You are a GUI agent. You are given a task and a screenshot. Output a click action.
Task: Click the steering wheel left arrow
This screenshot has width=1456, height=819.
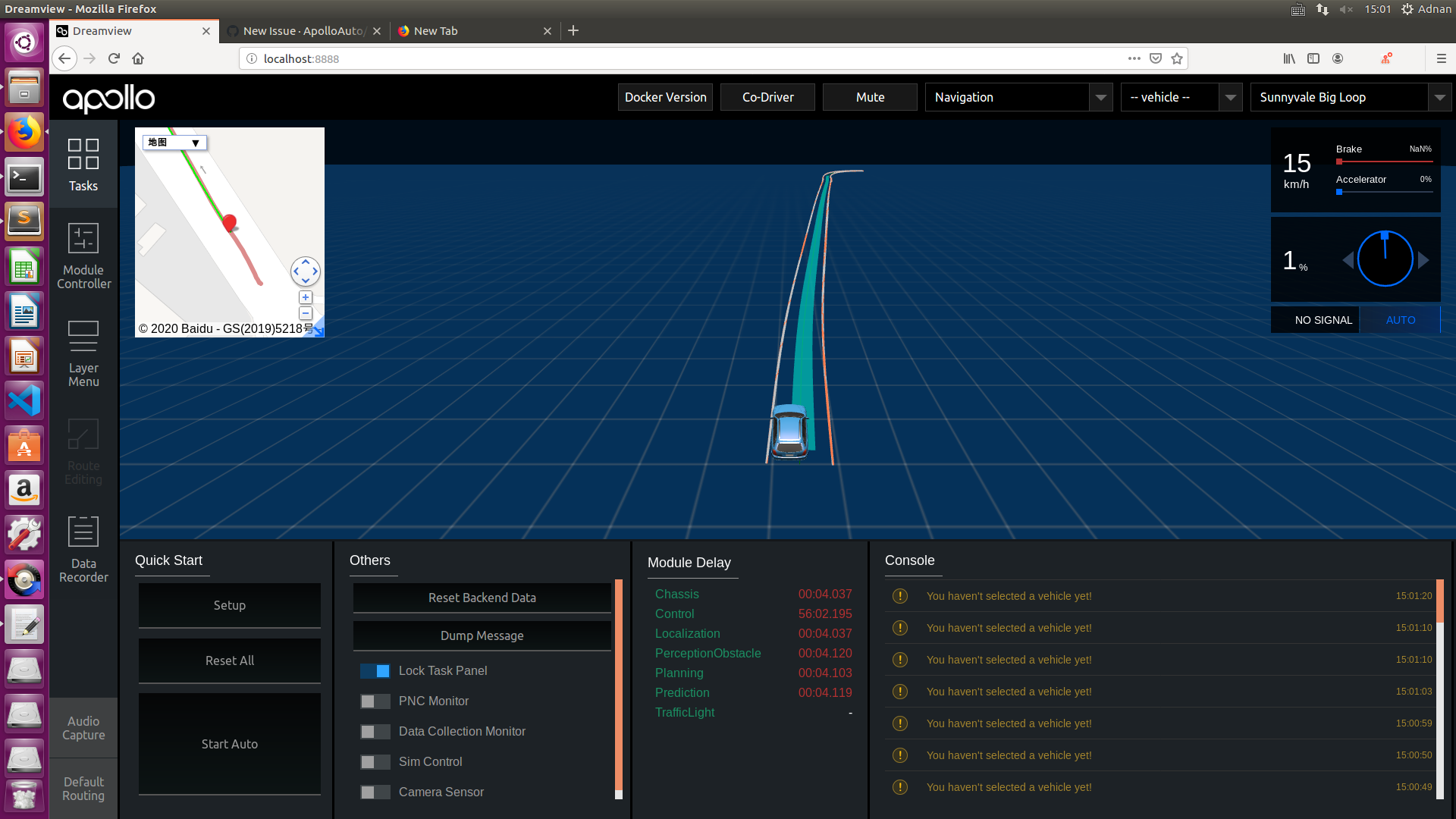click(1348, 260)
